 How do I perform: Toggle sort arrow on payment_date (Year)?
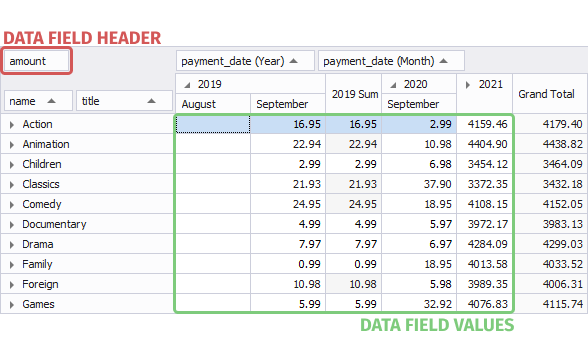294,61
